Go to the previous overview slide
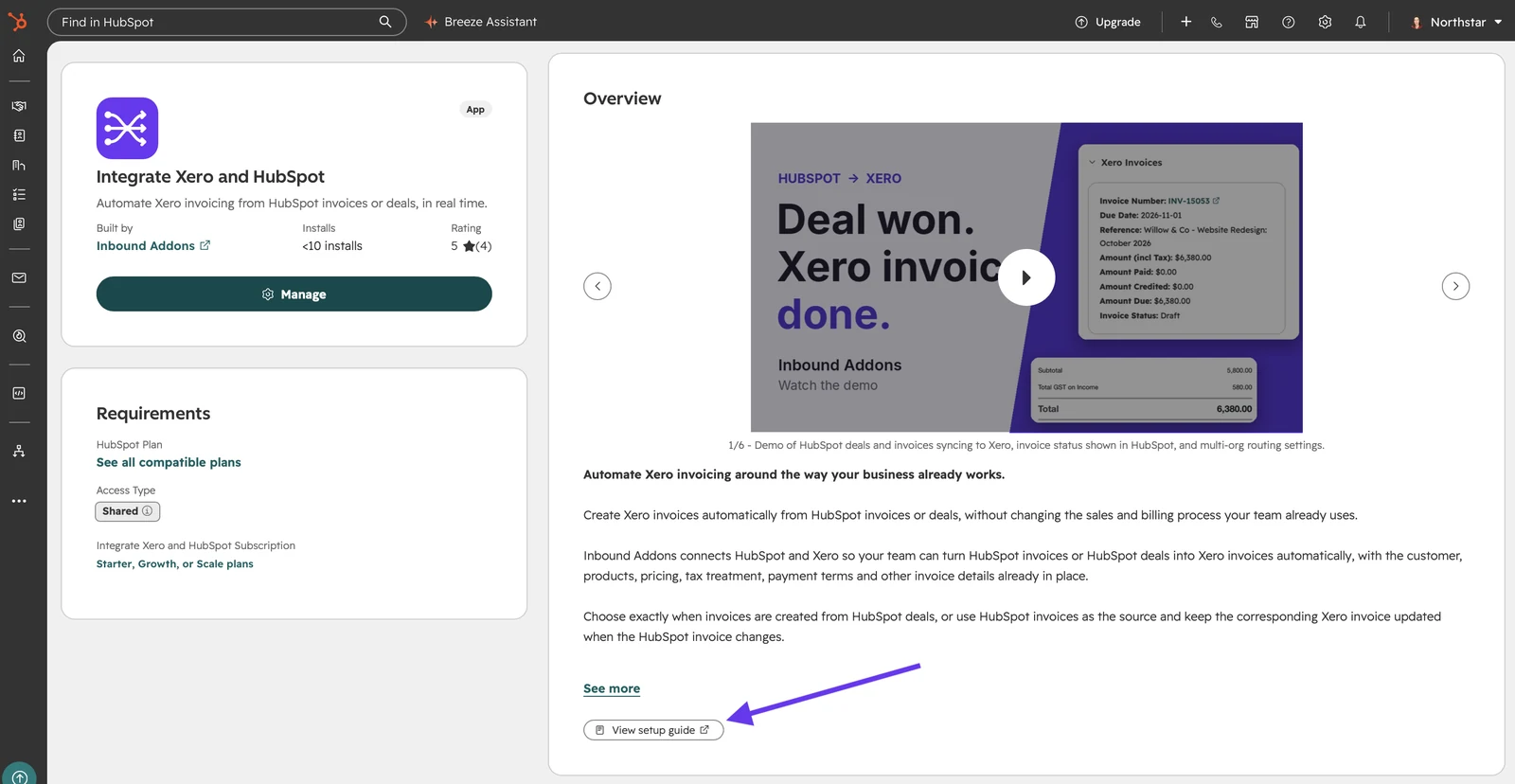Screen dimensions: 1515x784 pyautogui.click(x=597, y=286)
